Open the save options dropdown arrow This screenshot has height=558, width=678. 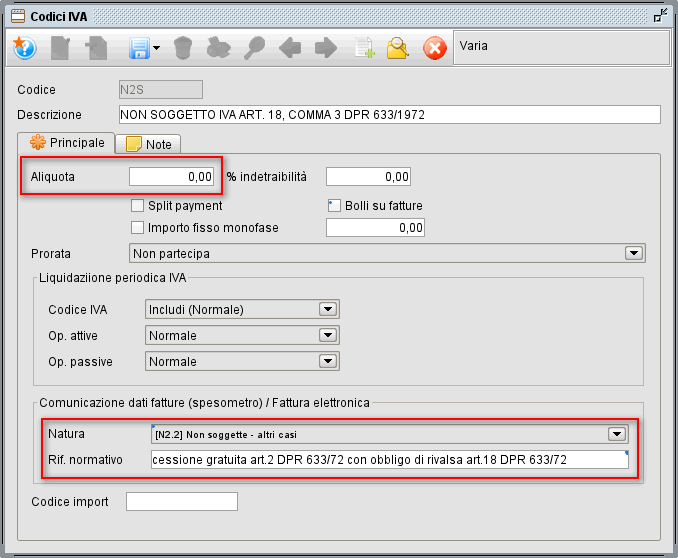click(157, 48)
